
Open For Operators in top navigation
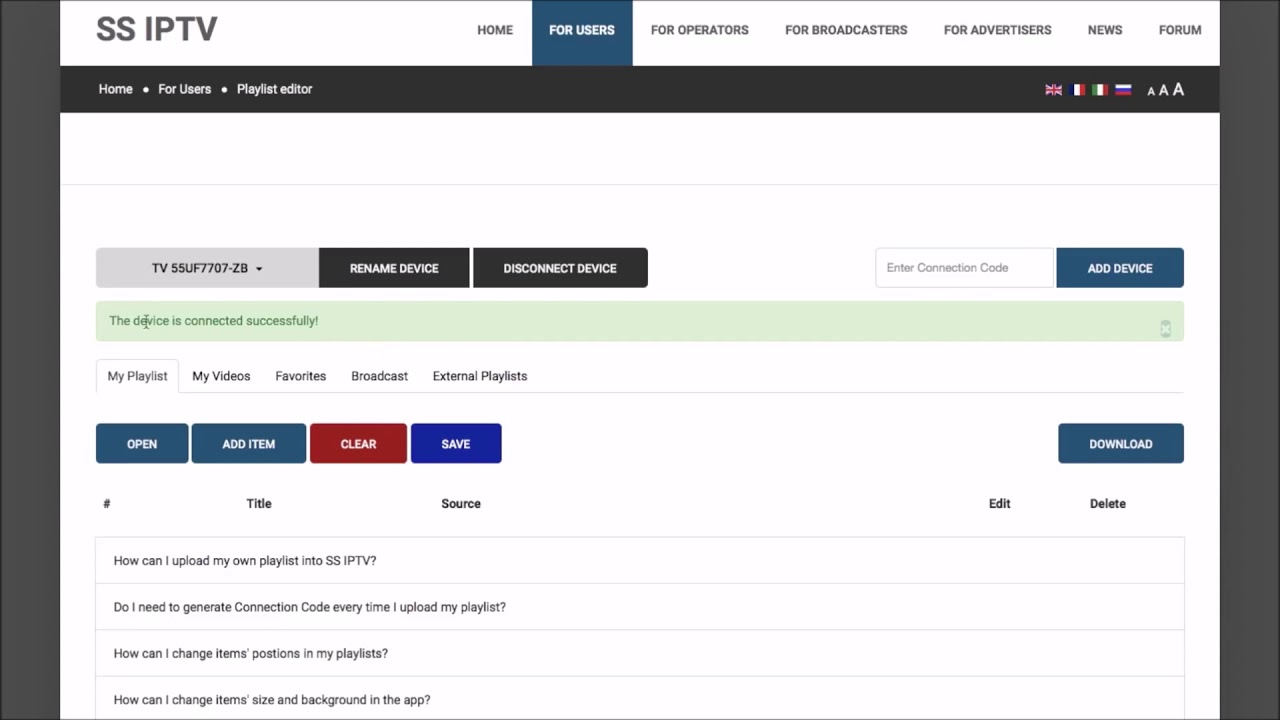tap(700, 30)
